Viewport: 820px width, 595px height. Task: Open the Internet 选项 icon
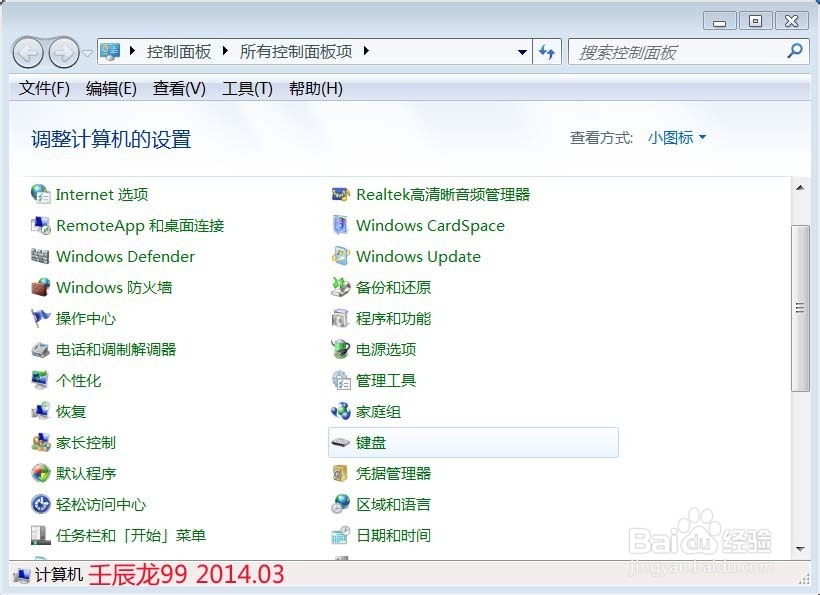pyautogui.click(x=40, y=194)
